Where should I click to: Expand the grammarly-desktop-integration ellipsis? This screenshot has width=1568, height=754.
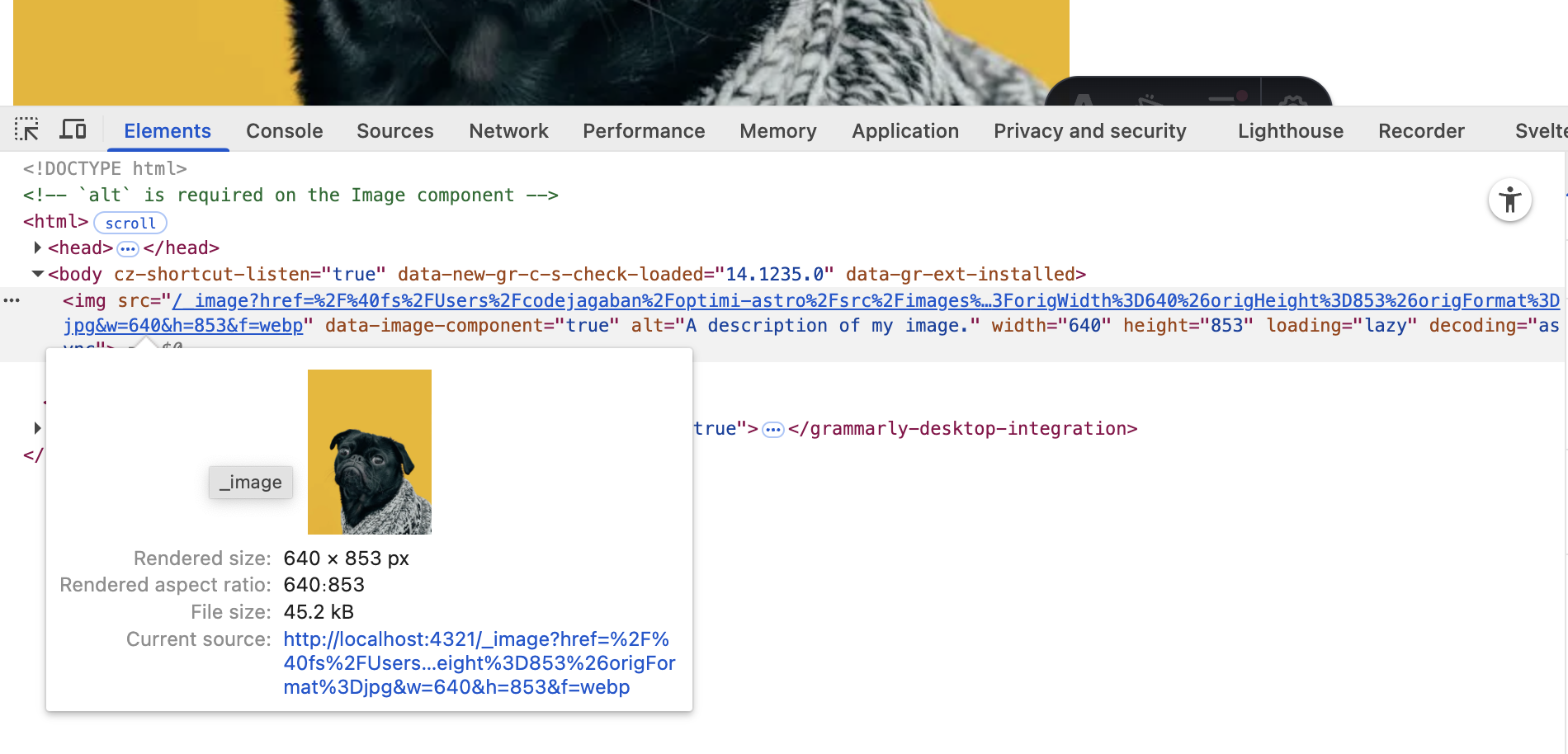pos(772,428)
